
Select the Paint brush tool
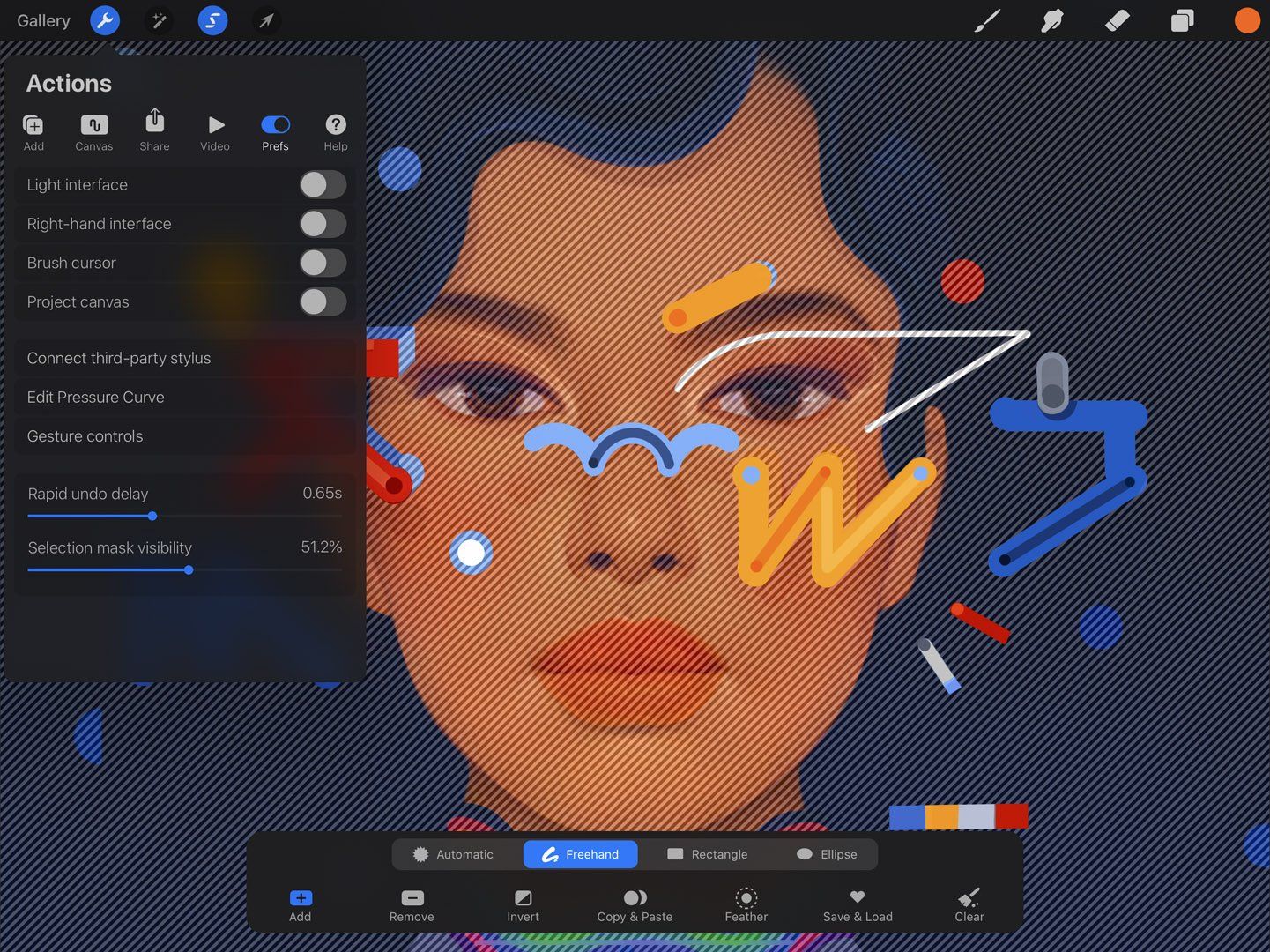point(986,20)
